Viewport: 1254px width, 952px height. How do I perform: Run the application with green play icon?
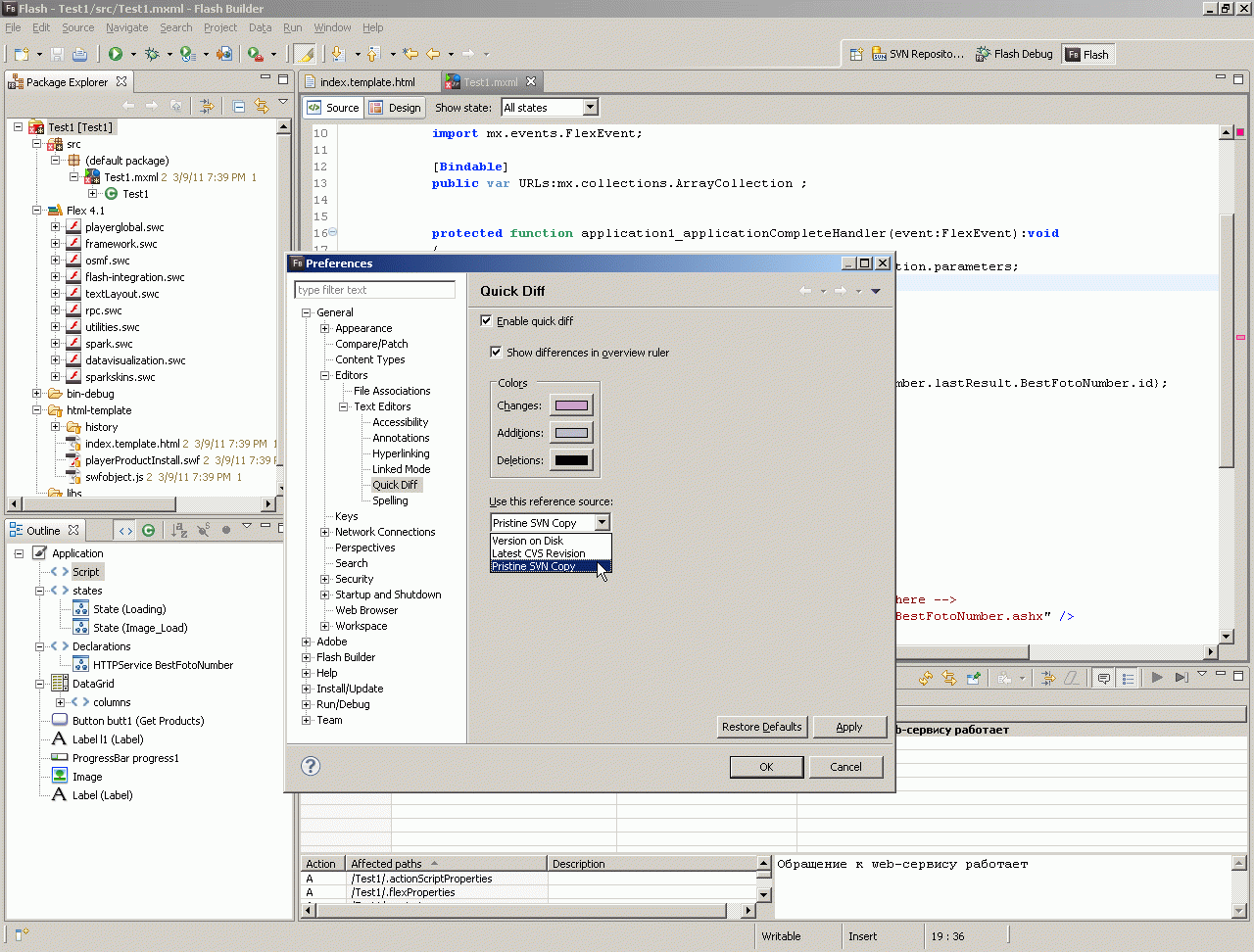[116, 54]
